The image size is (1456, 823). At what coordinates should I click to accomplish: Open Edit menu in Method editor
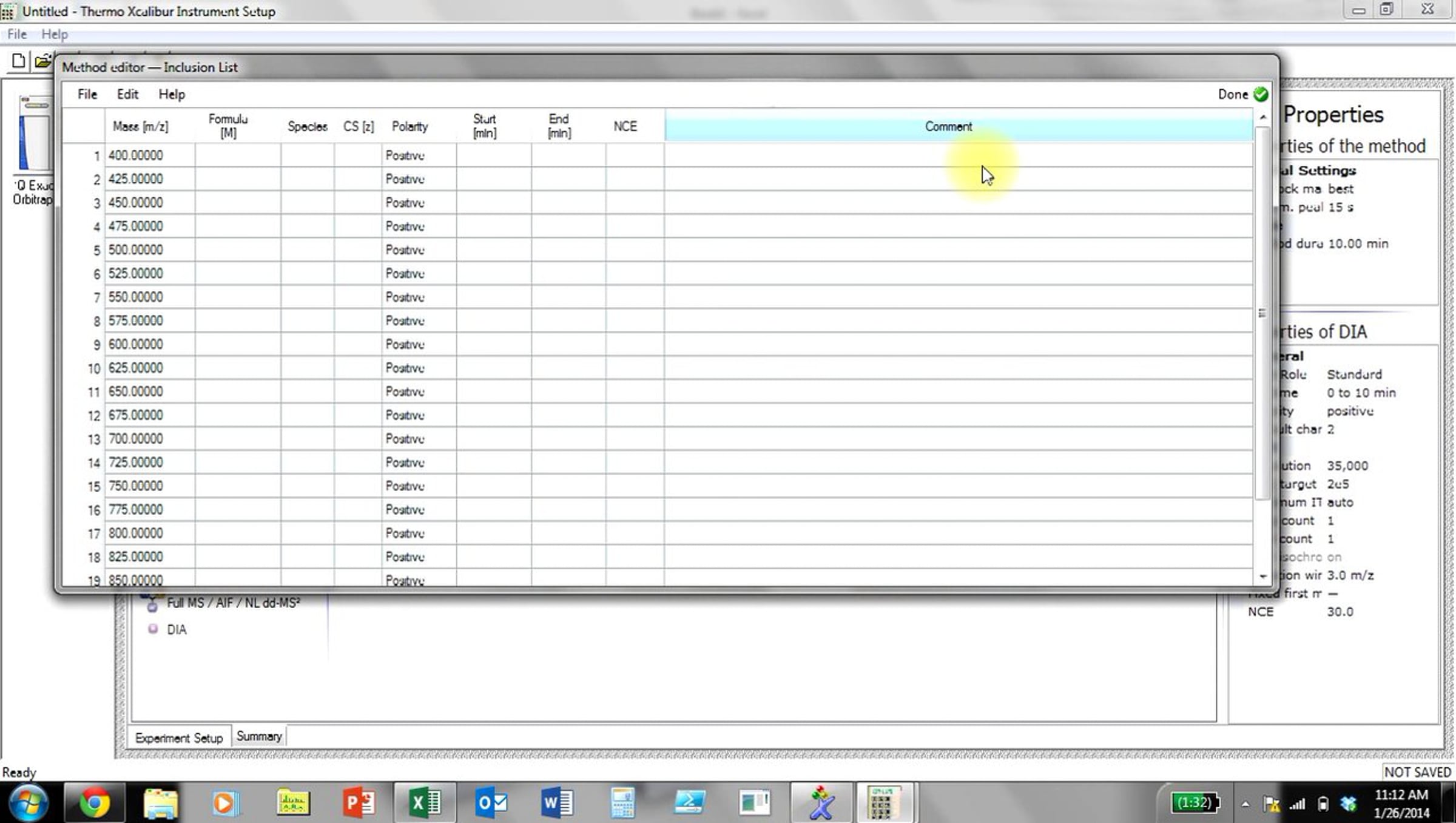pyautogui.click(x=127, y=94)
